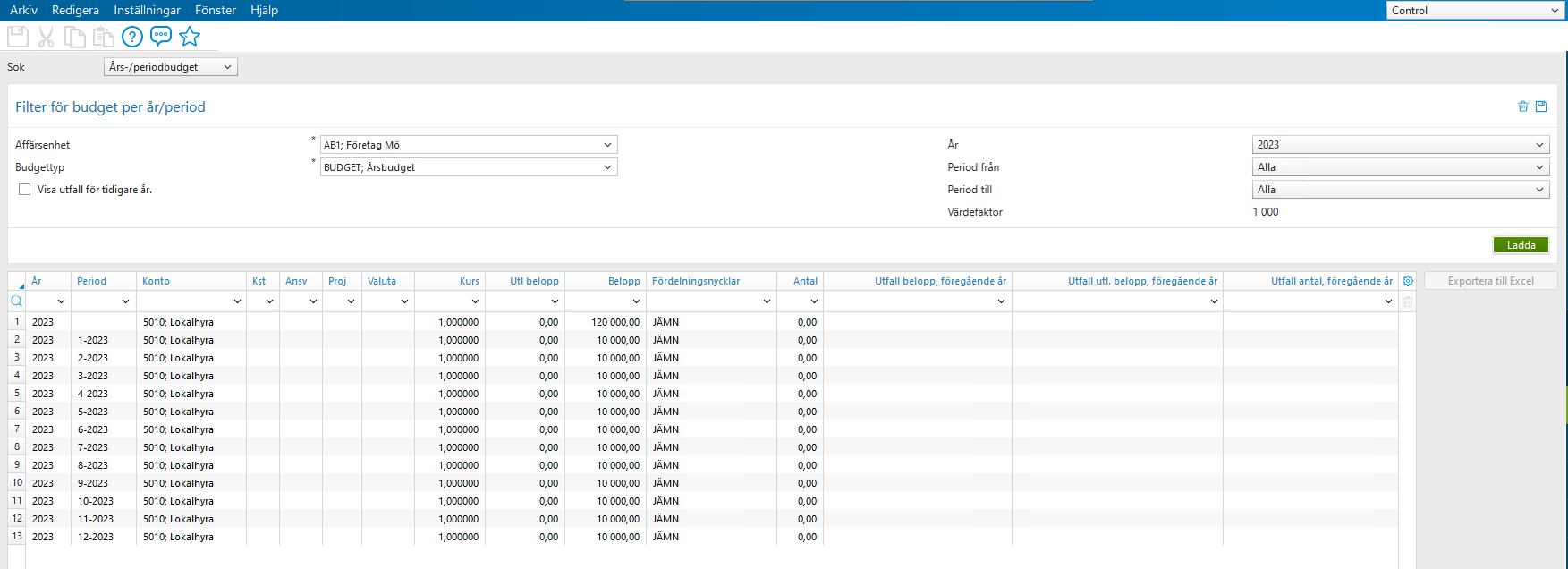Image resolution: width=1568 pixels, height=569 pixels.
Task: Click trash icon in filter header
Action: [x=1523, y=106]
